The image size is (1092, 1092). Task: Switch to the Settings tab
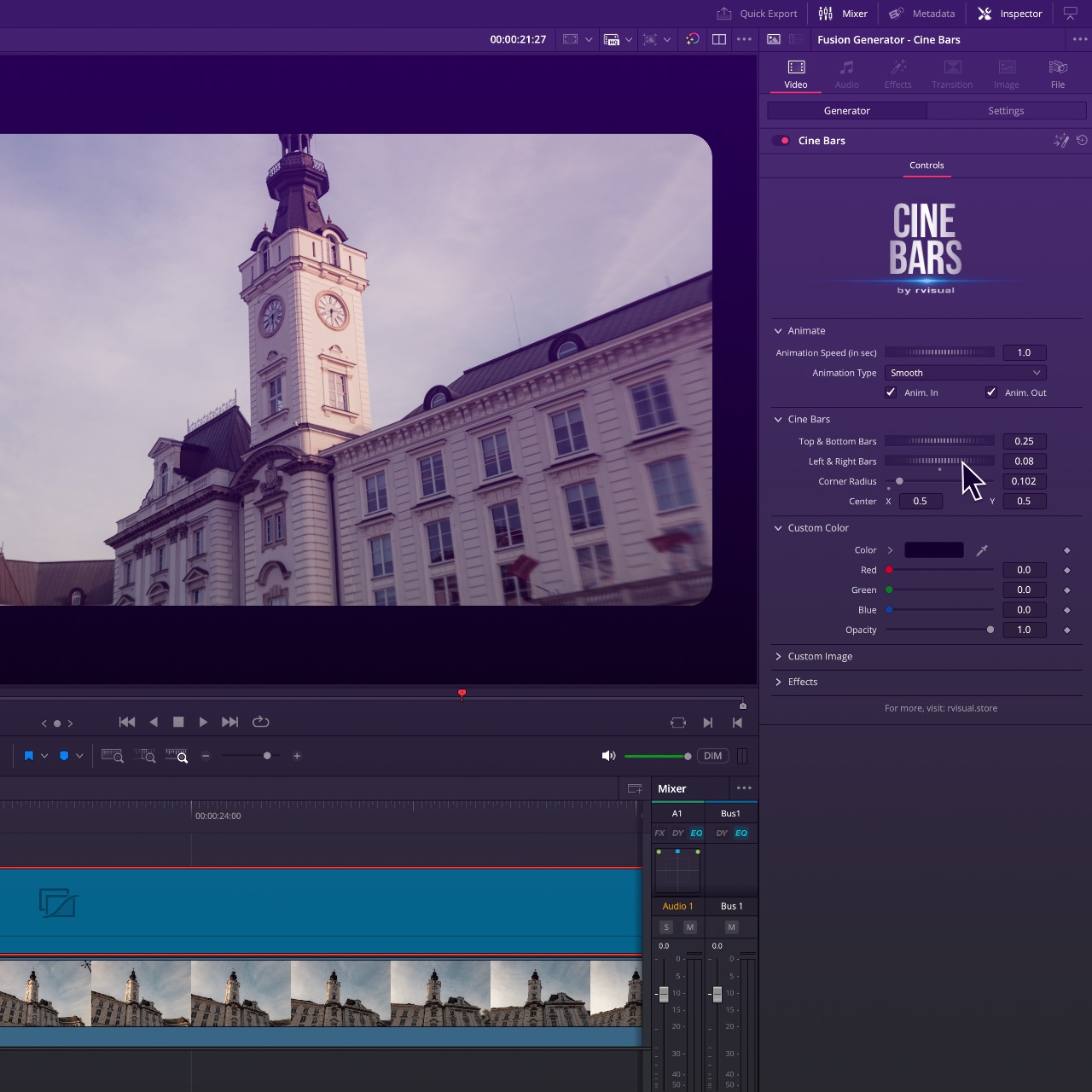1006,111
